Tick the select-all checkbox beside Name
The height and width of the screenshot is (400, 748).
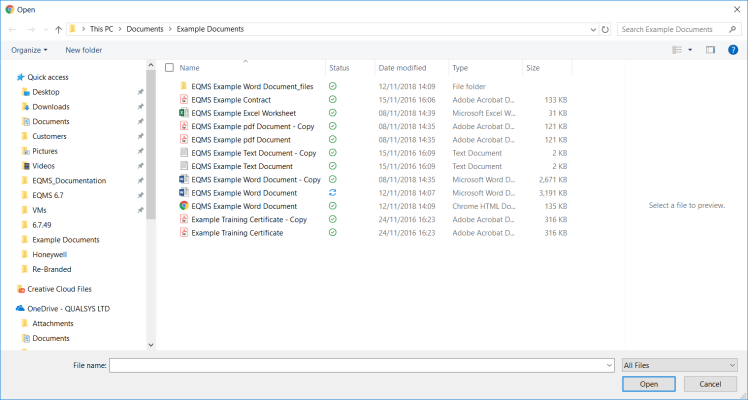tap(169, 68)
